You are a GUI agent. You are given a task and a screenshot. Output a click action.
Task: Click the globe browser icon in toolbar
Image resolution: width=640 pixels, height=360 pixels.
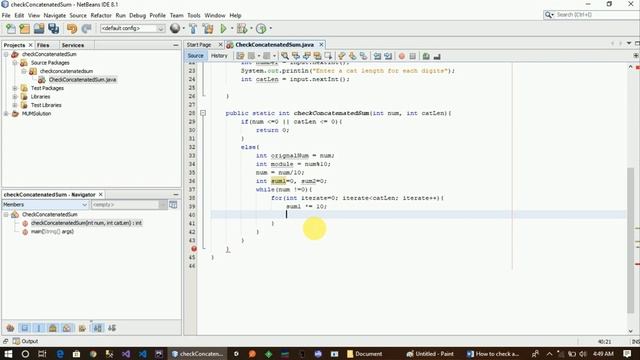tap(175, 28)
